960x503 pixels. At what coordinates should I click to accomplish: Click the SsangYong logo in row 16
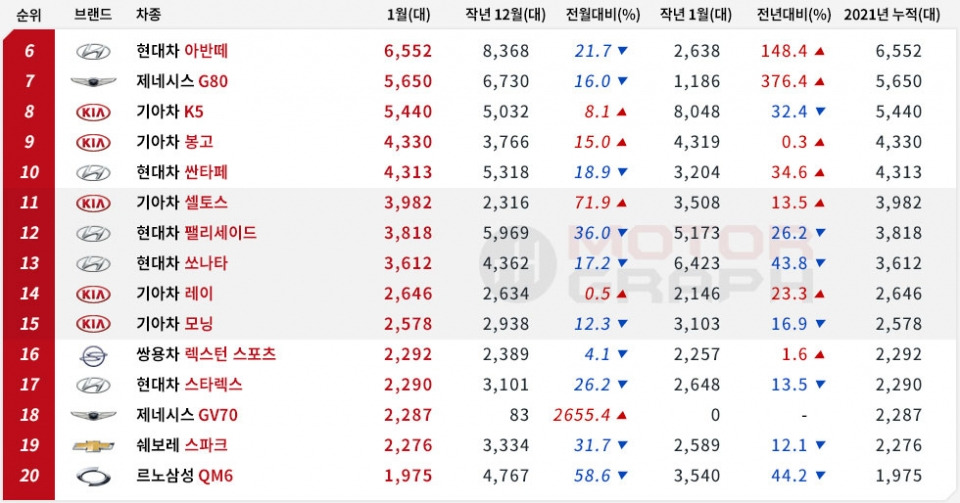click(93, 355)
